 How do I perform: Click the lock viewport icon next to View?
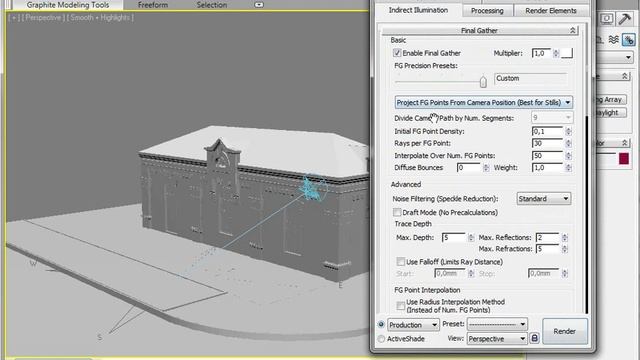[534, 338]
